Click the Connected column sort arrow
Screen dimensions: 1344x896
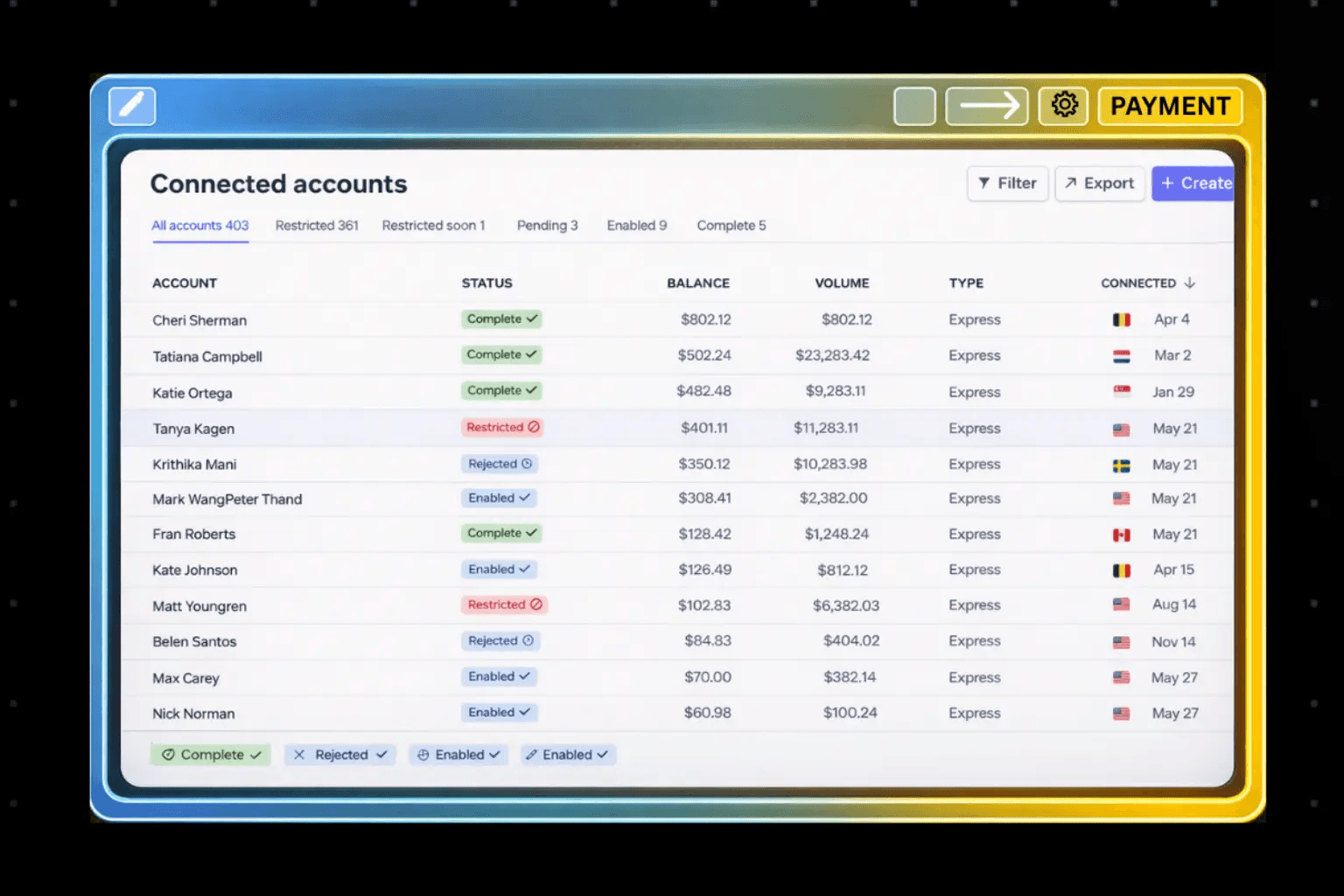pyautogui.click(x=1190, y=283)
